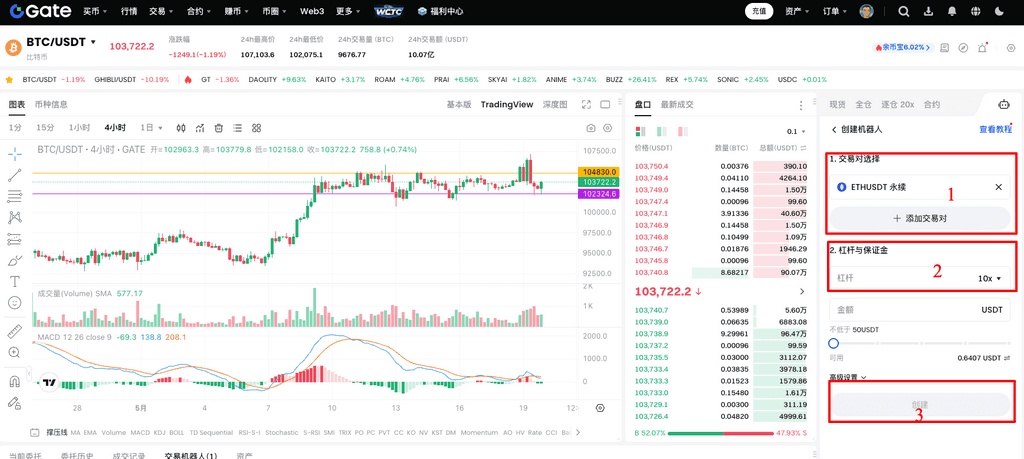Open the order book 0.1 precision dropdown
The width and height of the screenshot is (1024, 459).
pyautogui.click(x=797, y=131)
